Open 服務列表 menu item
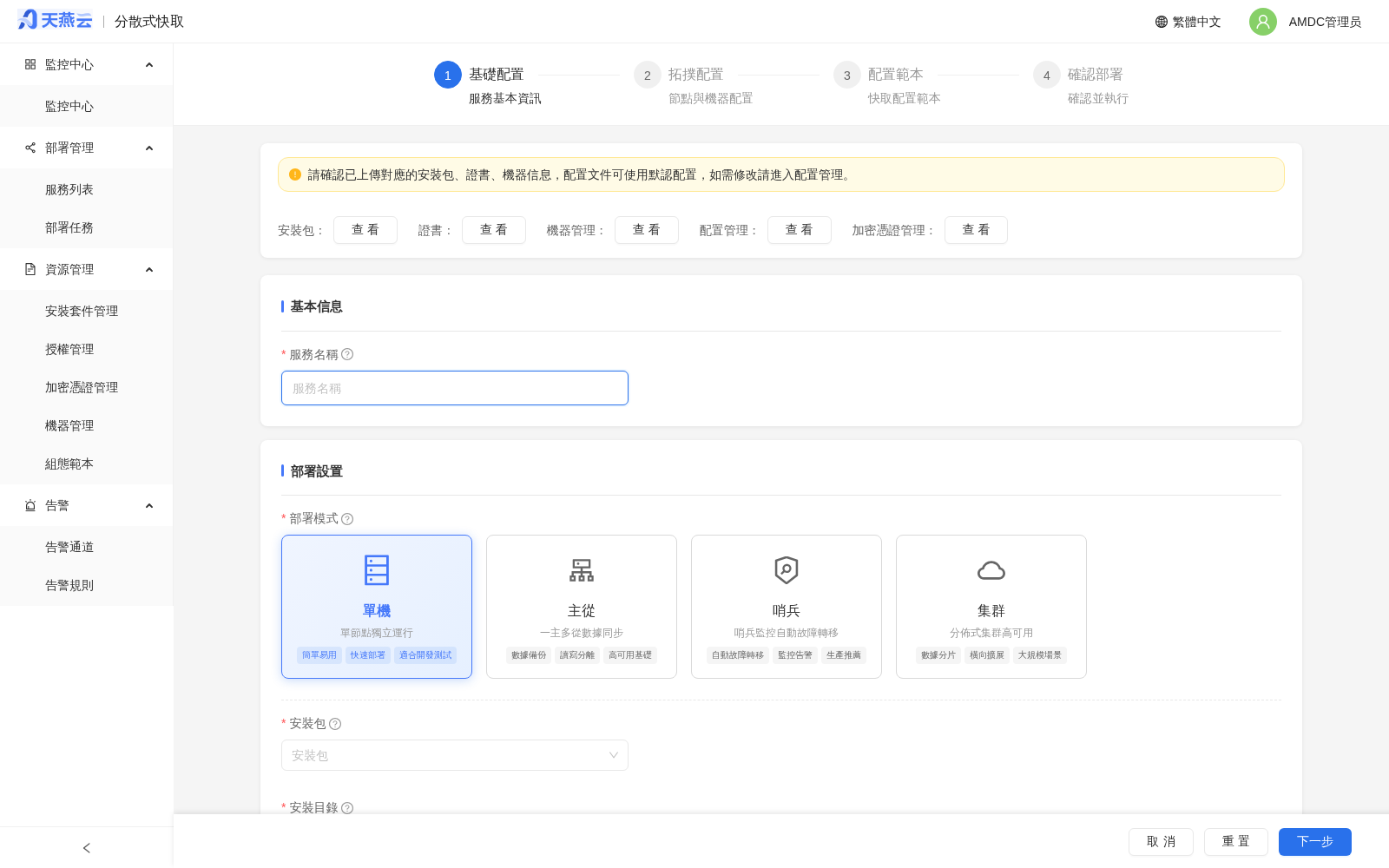This screenshot has width=1389, height=868. pyautogui.click(x=87, y=189)
